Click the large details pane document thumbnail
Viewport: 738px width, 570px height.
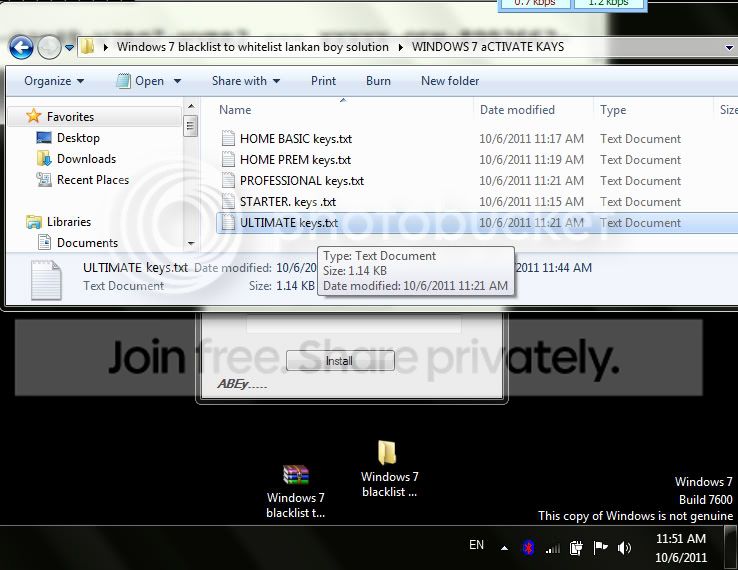[x=46, y=280]
